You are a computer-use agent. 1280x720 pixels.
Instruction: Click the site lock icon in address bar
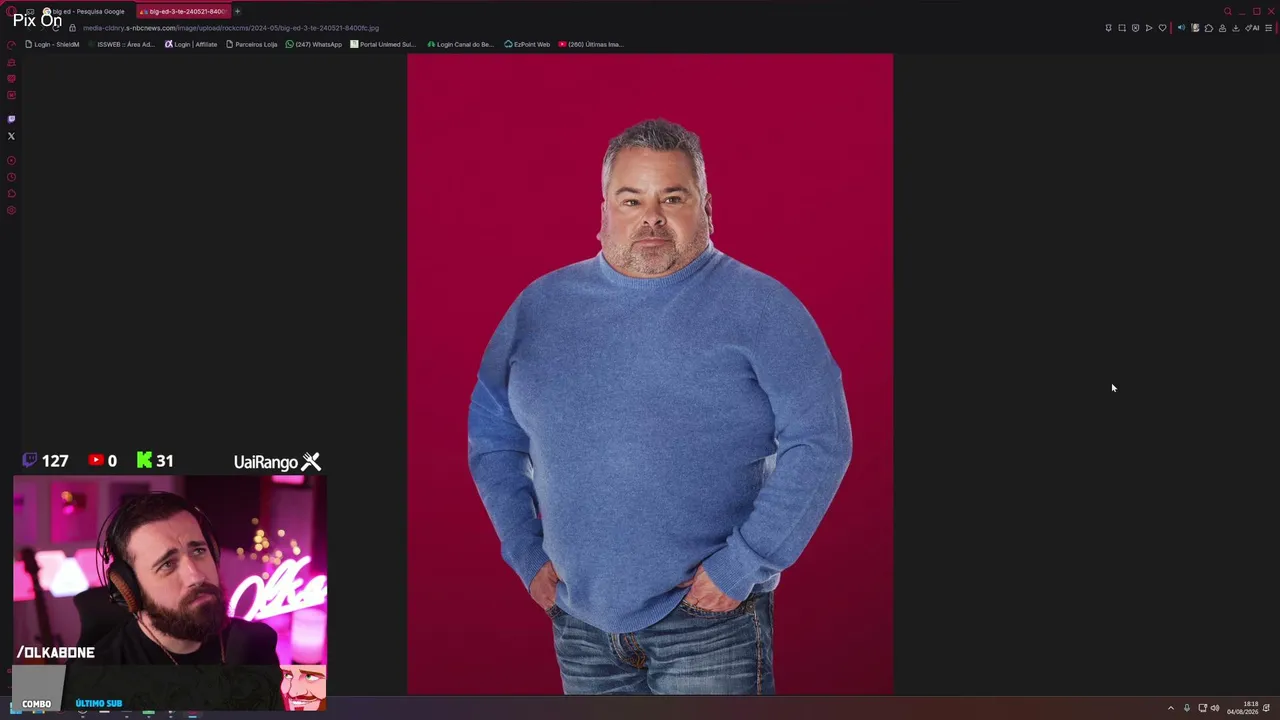tap(72, 28)
